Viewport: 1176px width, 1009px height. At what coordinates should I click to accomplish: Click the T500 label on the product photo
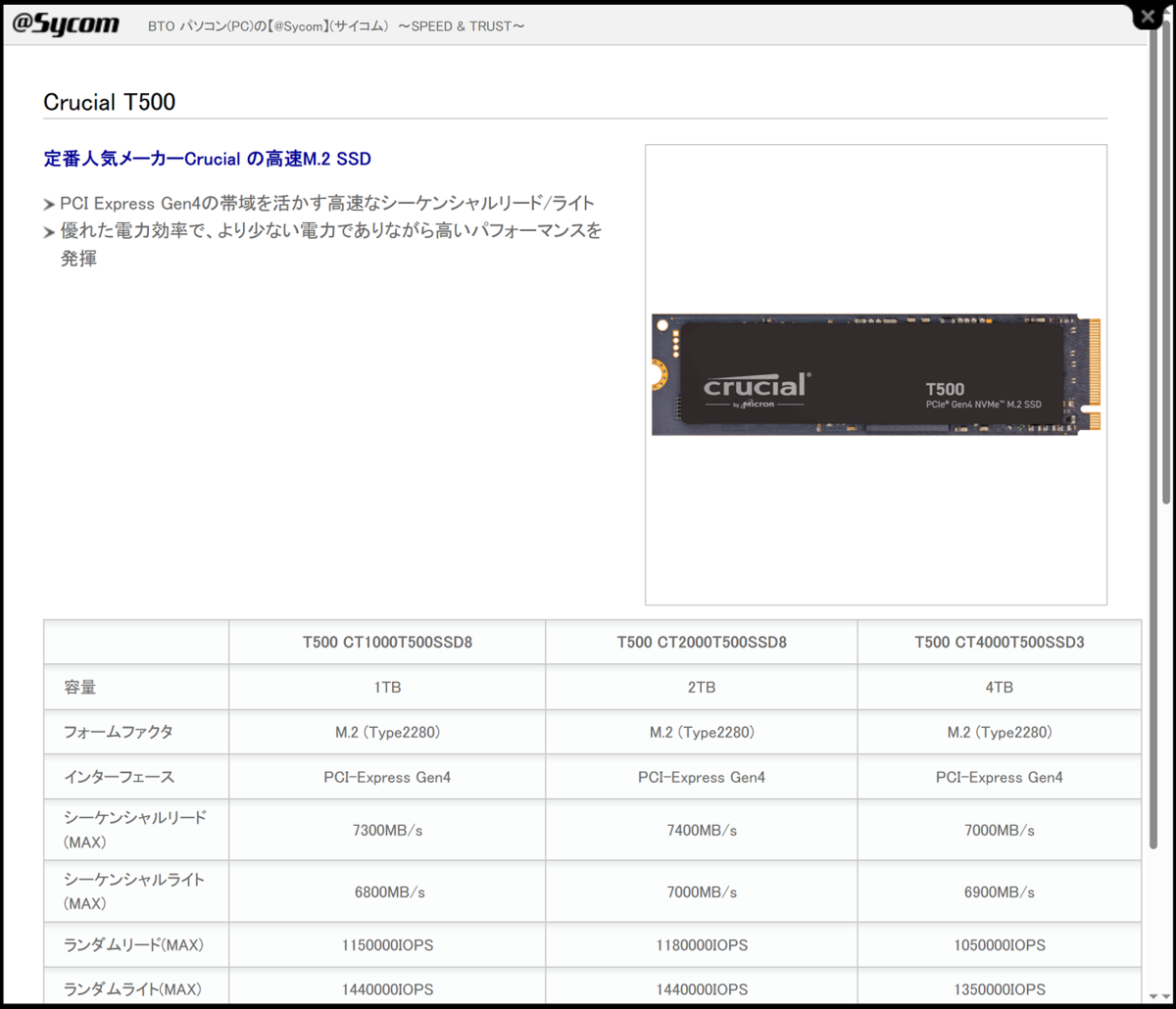pyautogui.click(x=946, y=388)
